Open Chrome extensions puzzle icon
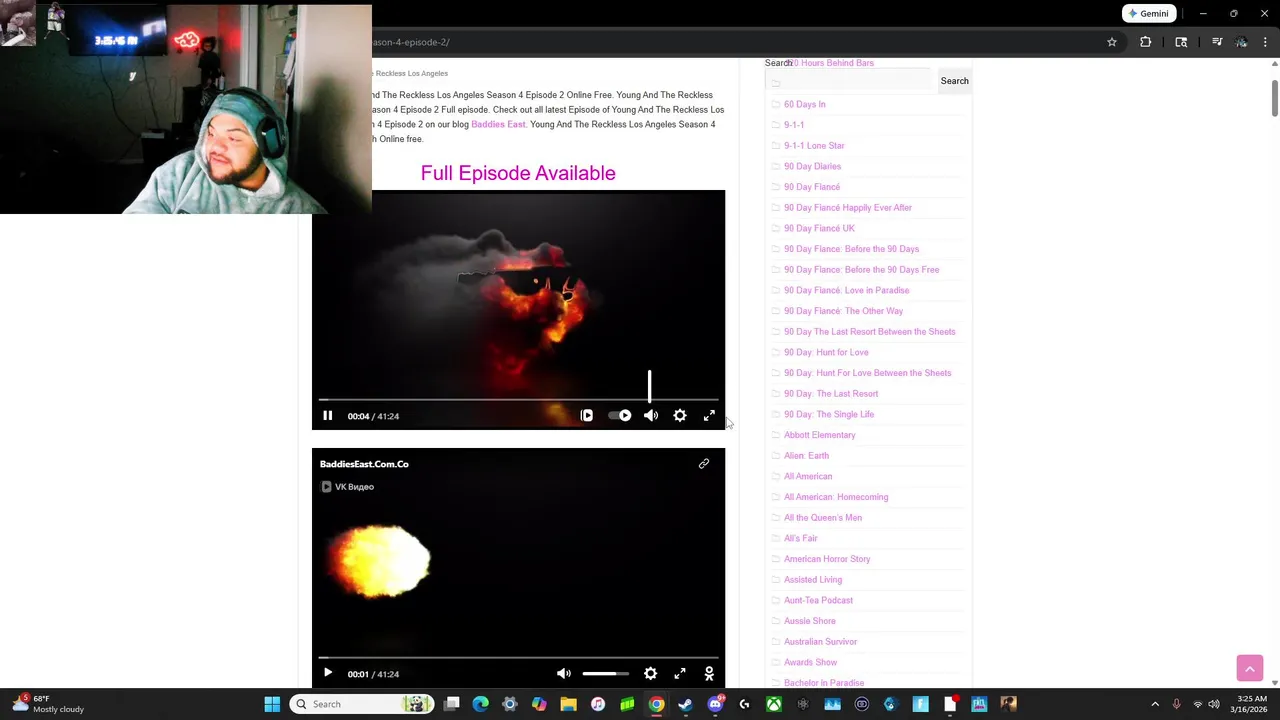Image resolution: width=1280 pixels, height=720 pixels. coord(1146,42)
